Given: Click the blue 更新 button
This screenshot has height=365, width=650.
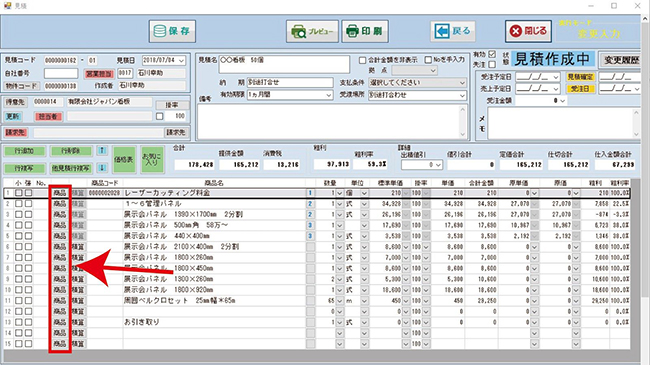Looking at the screenshot, I should coord(13,117).
